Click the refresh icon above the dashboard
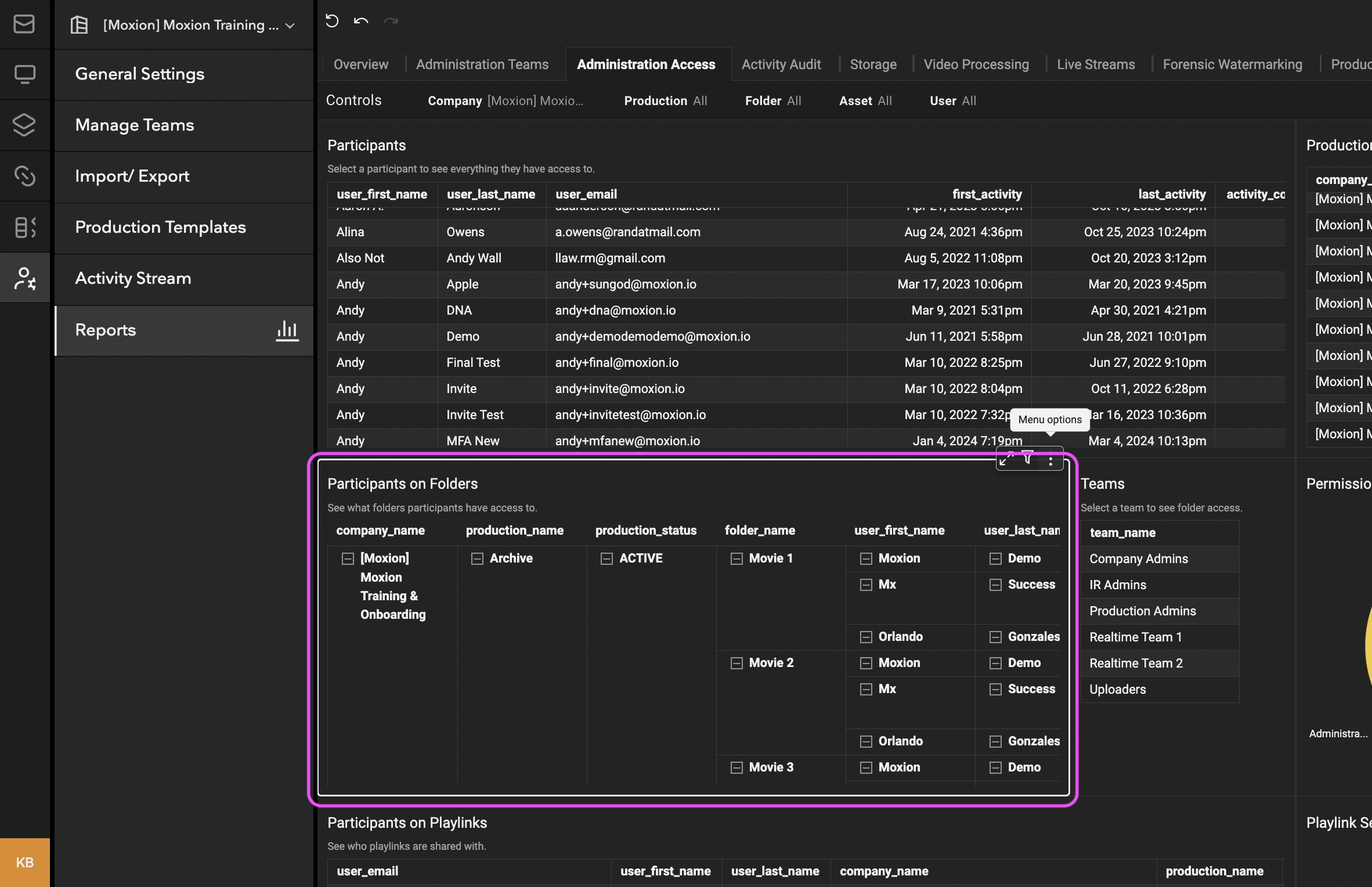 (331, 21)
